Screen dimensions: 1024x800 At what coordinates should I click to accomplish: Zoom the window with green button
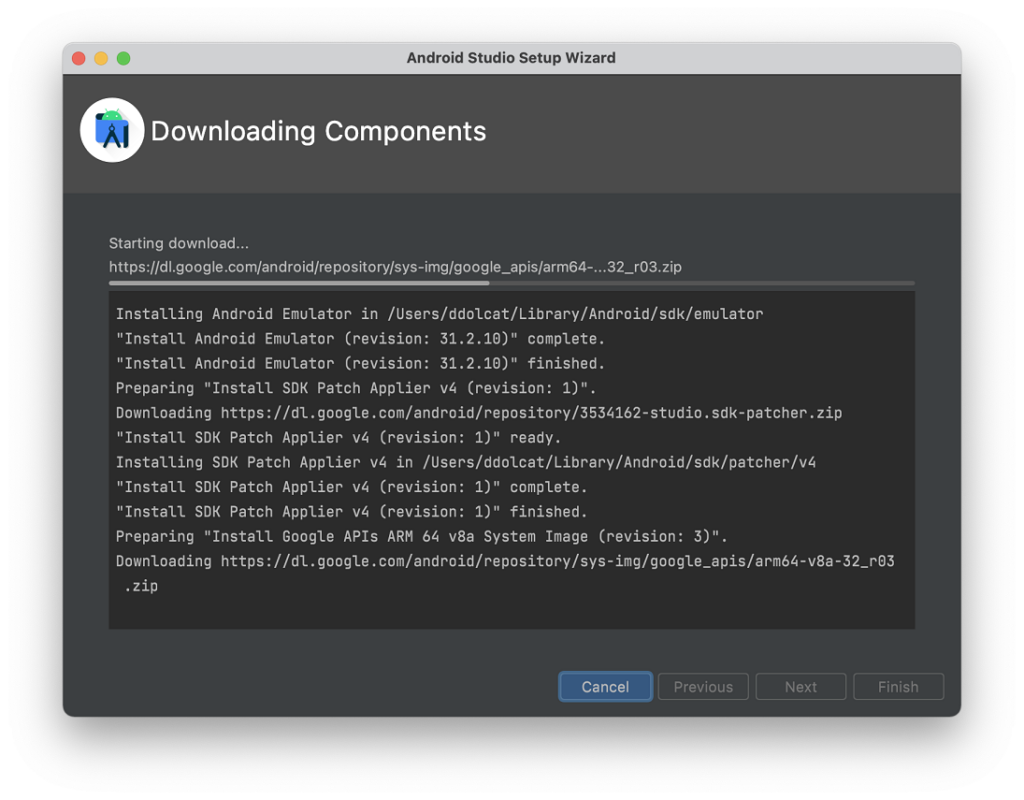click(123, 58)
